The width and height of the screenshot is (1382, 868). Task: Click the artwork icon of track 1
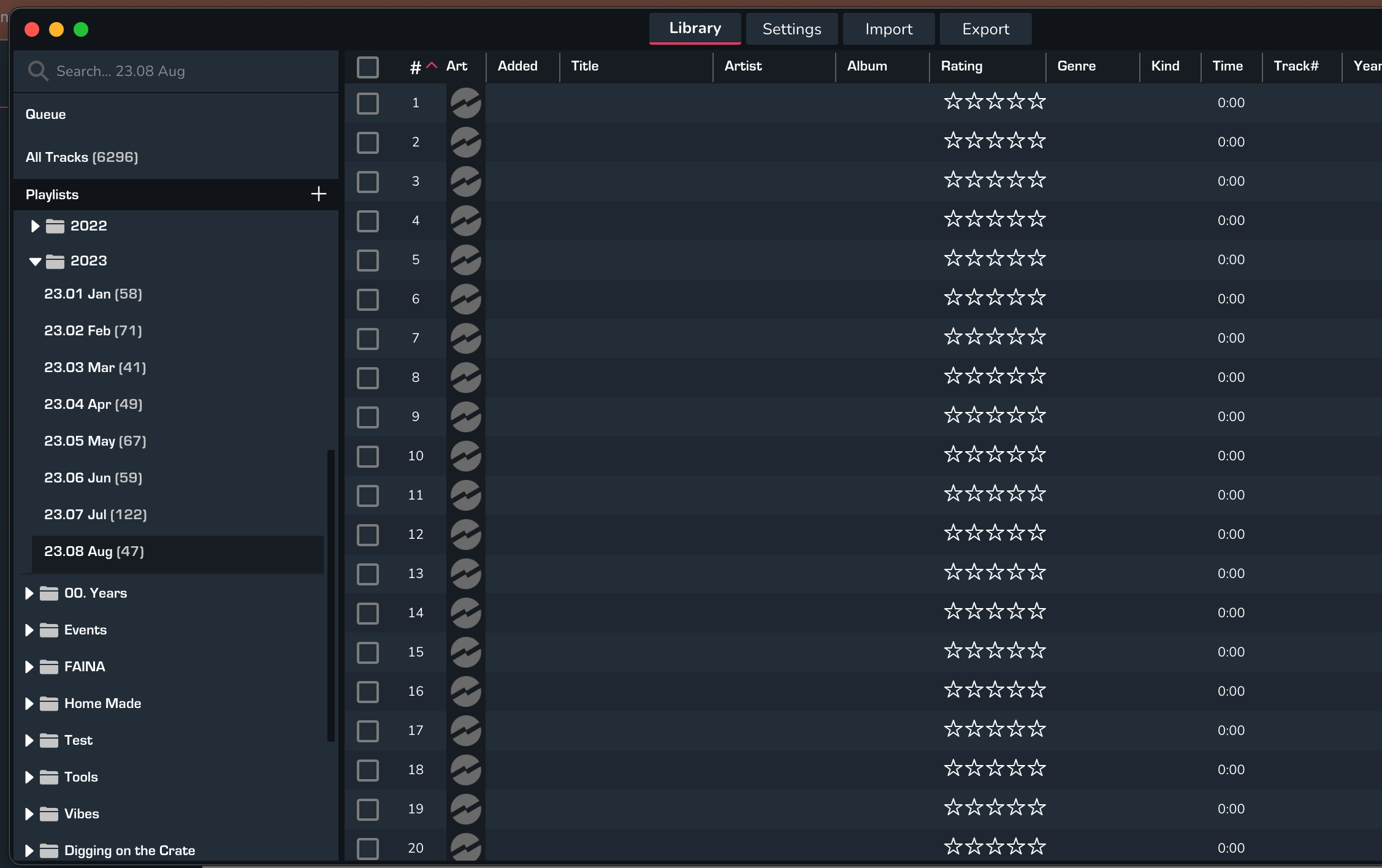pos(465,103)
